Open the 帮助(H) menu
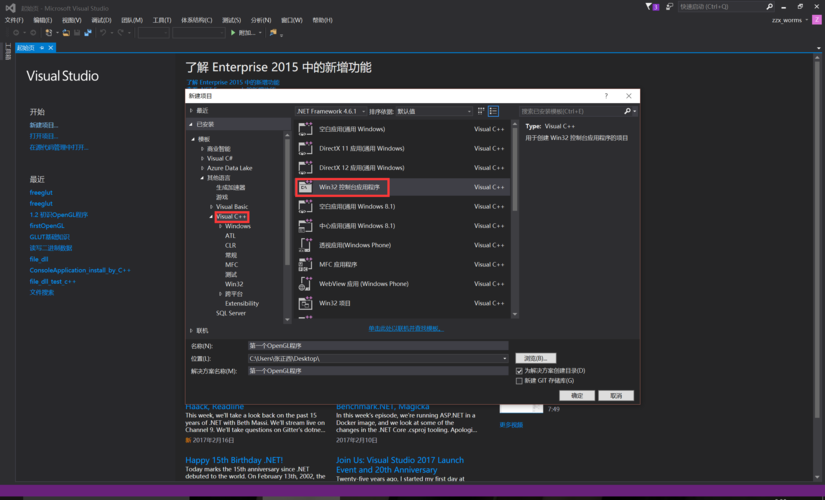This screenshot has height=500, width=825. tap(323, 20)
